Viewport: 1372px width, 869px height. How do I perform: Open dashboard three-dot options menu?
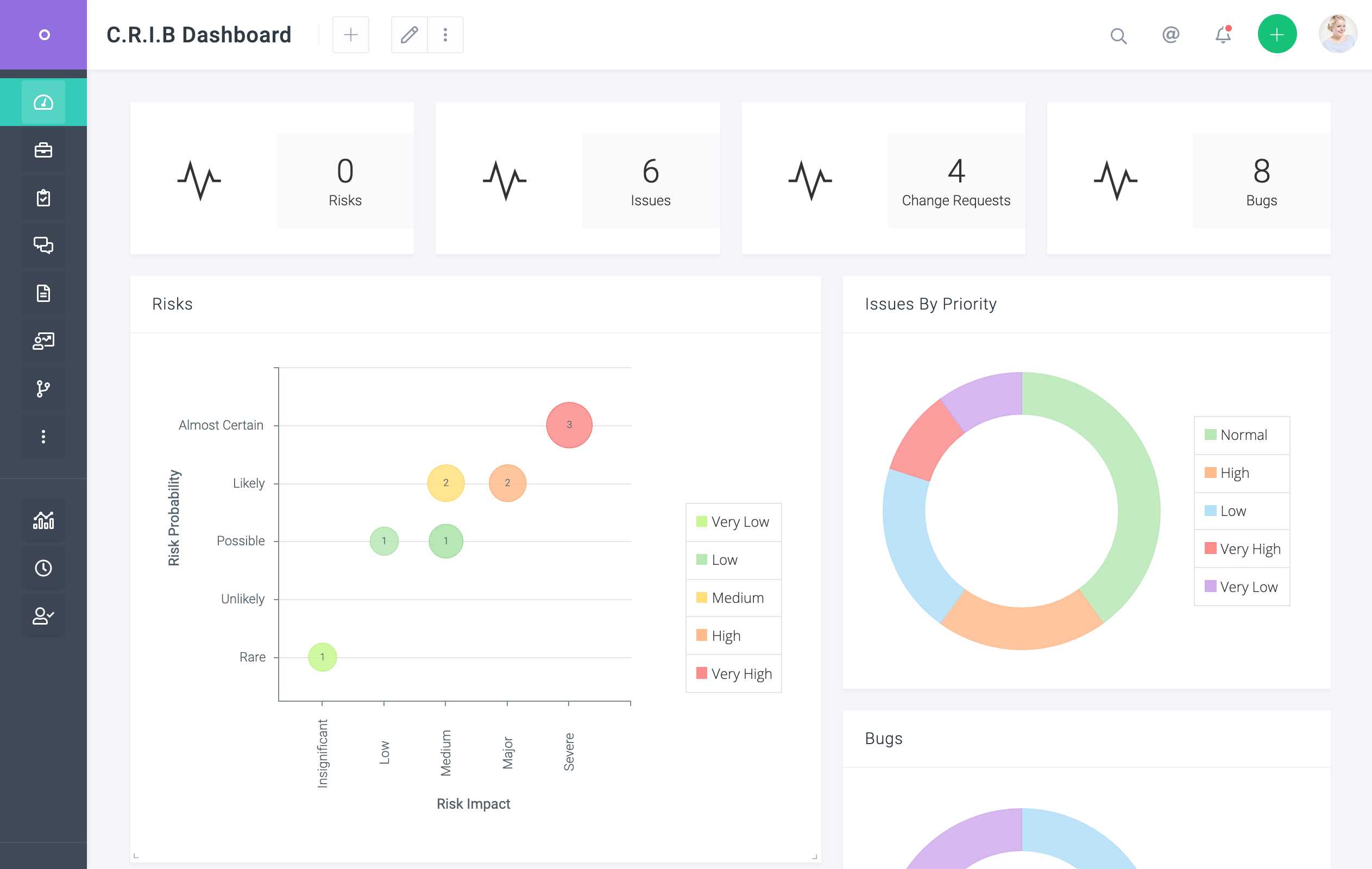point(445,35)
